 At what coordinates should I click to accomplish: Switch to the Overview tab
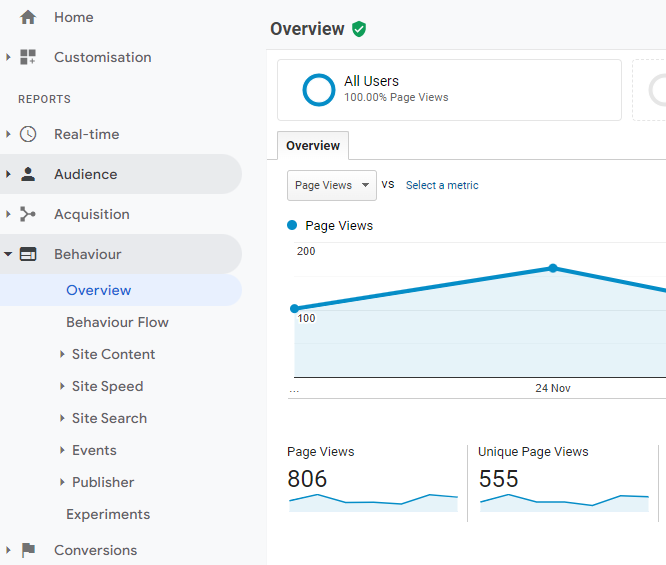point(313,146)
